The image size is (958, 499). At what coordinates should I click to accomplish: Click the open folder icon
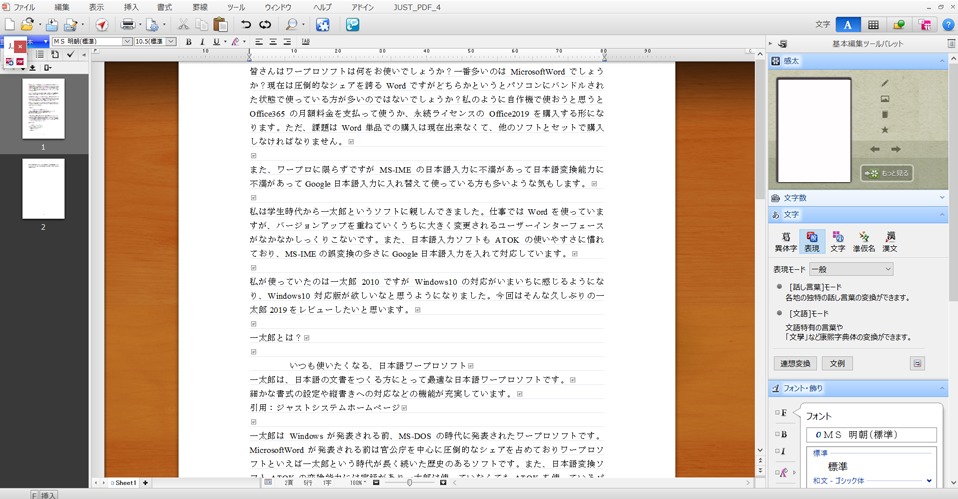click(27, 24)
